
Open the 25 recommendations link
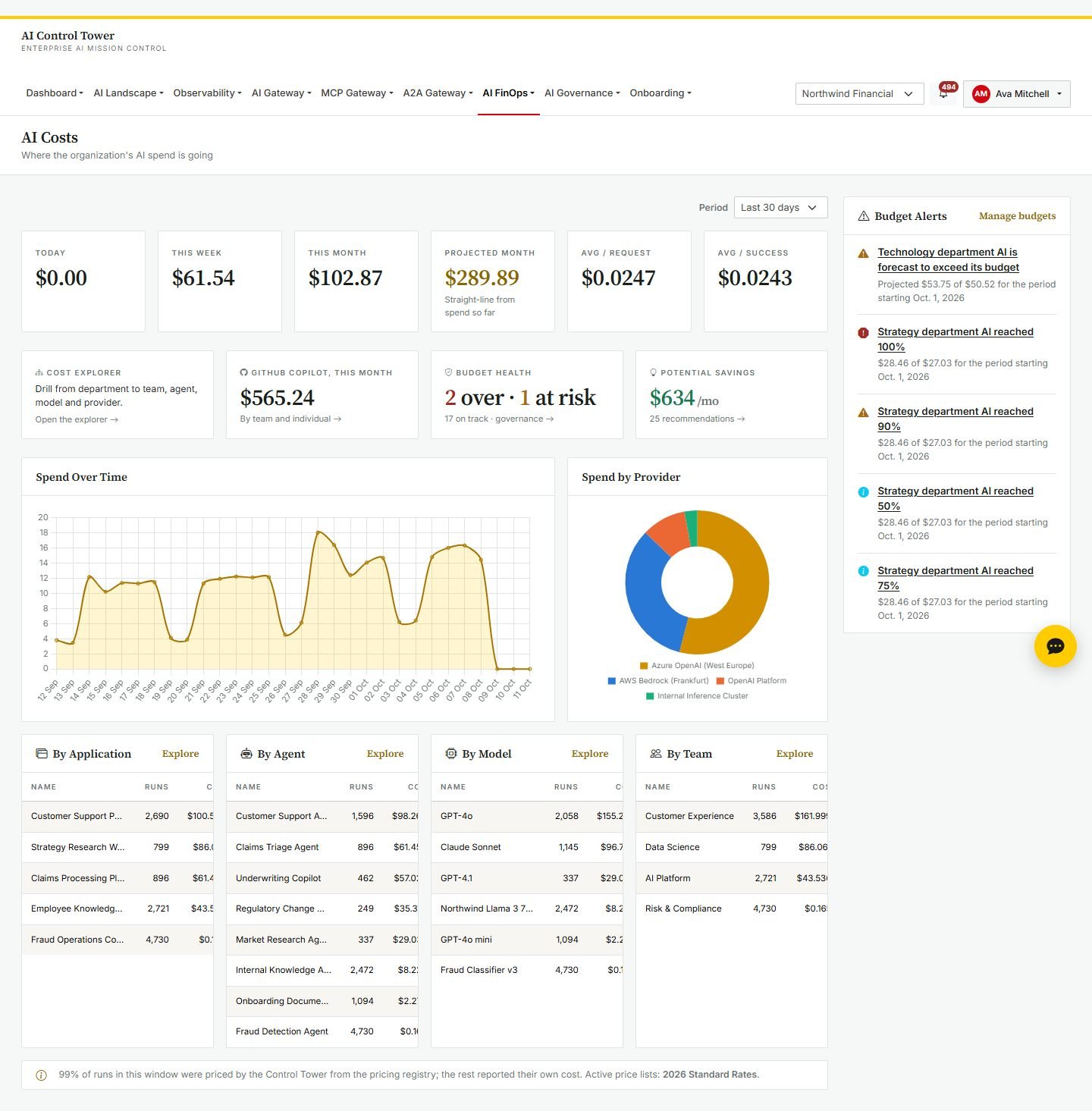pyautogui.click(x=697, y=419)
